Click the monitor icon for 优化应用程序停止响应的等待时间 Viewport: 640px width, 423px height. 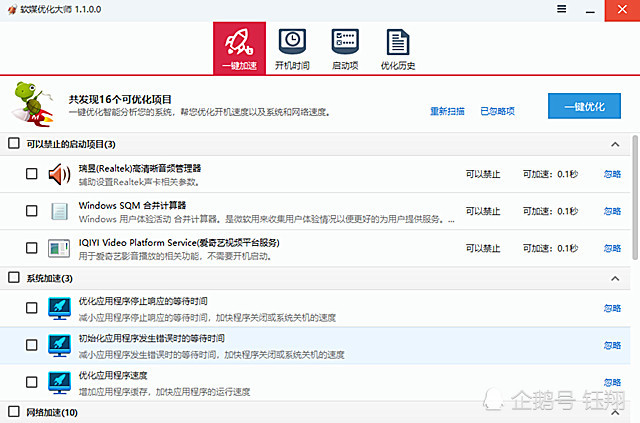pos(60,308)
